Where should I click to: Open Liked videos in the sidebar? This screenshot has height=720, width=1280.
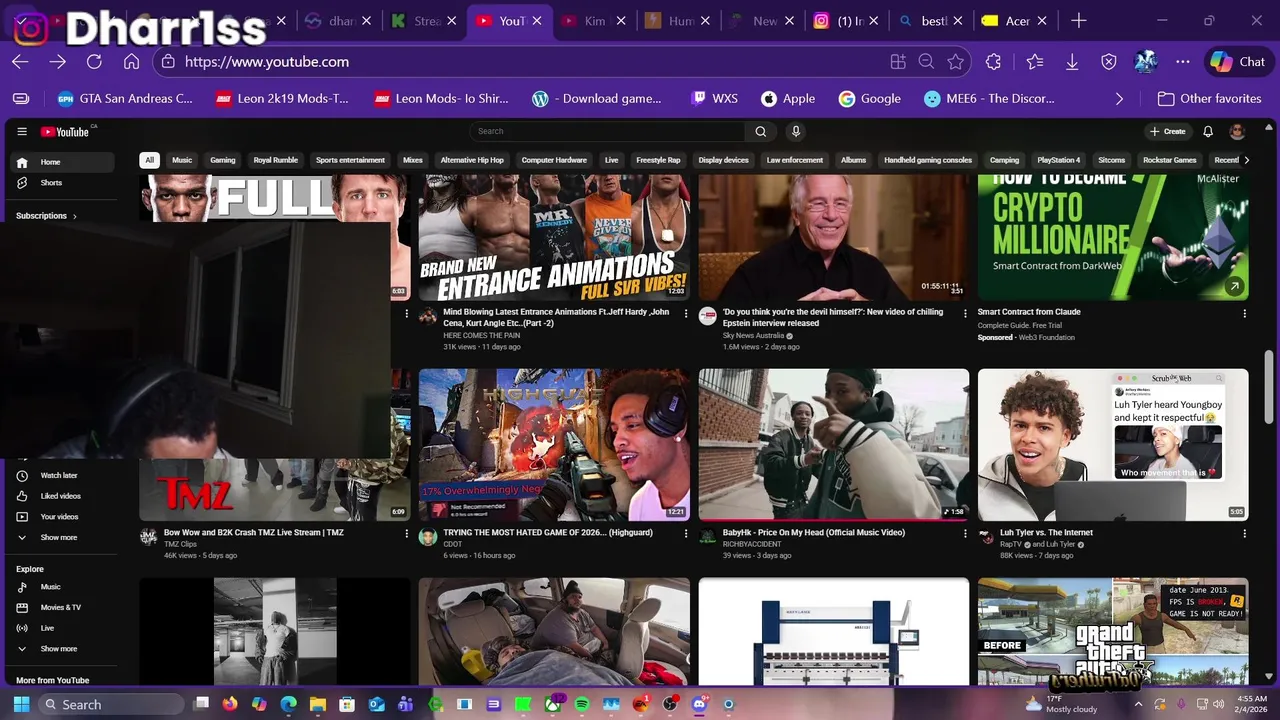pyautogui.click(x=62, y=496)
